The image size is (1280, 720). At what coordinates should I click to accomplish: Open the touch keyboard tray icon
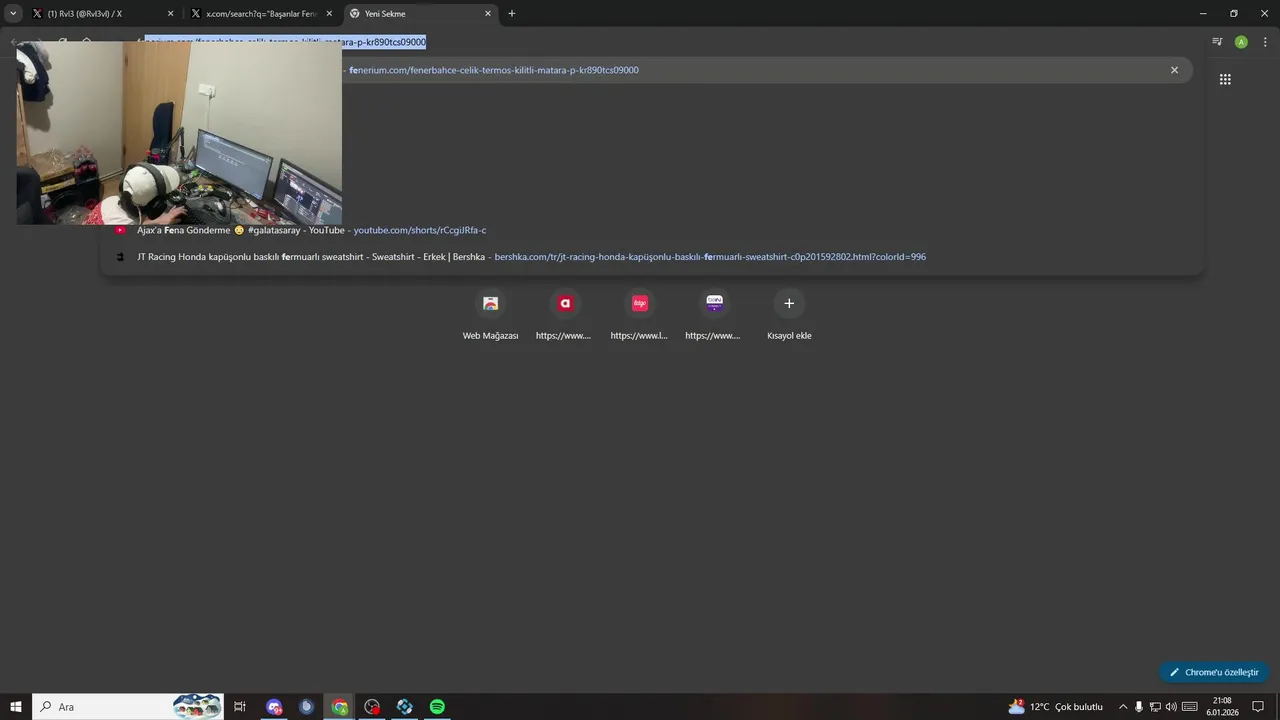[1190, 707]
